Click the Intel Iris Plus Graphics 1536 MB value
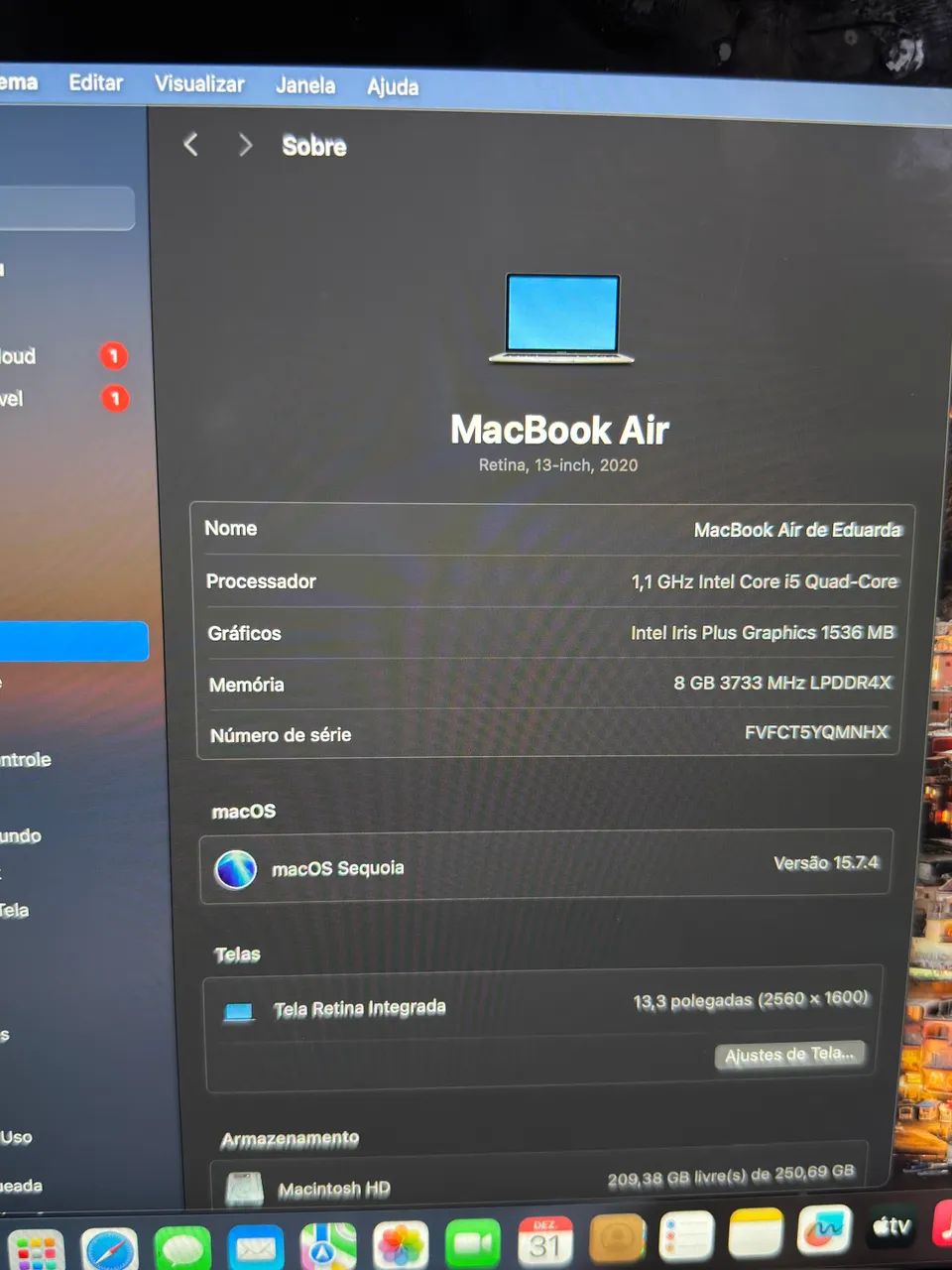Viewport: 952px width, 1270px height. [x=762, y=633]
